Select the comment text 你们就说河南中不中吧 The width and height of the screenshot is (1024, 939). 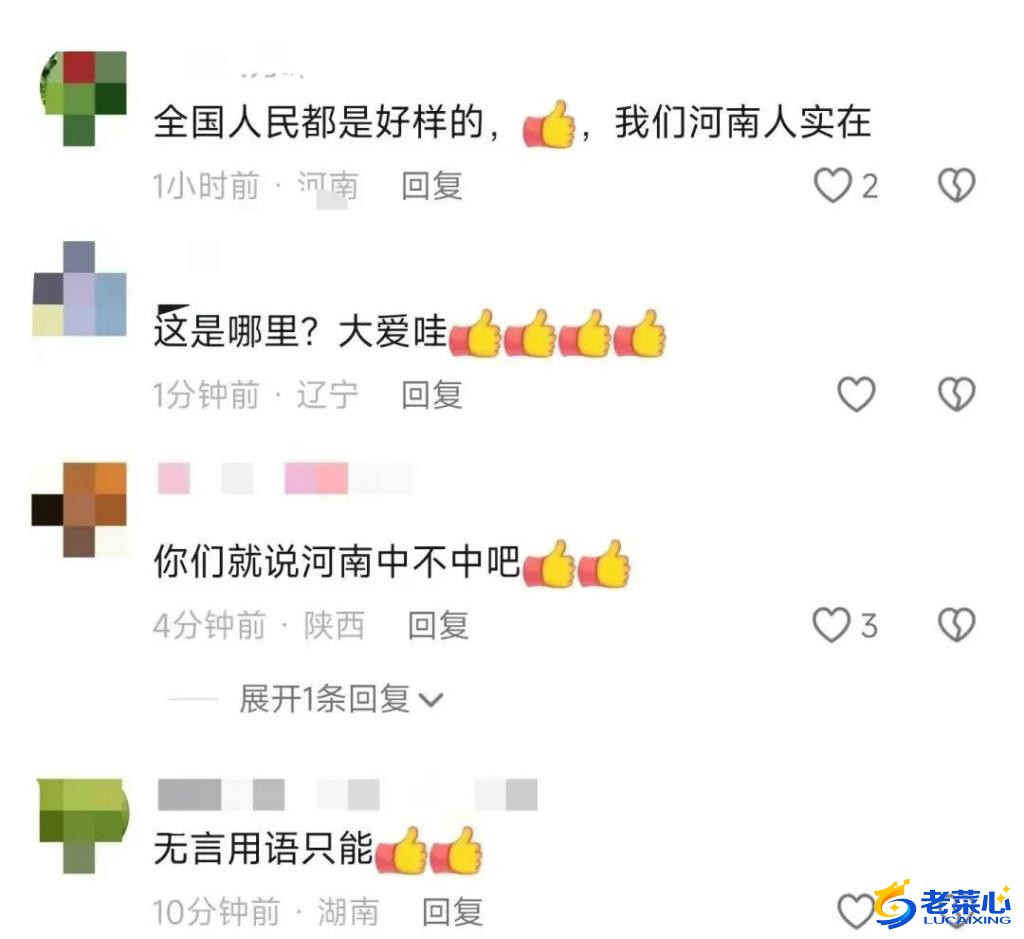[x=336, y=562]
